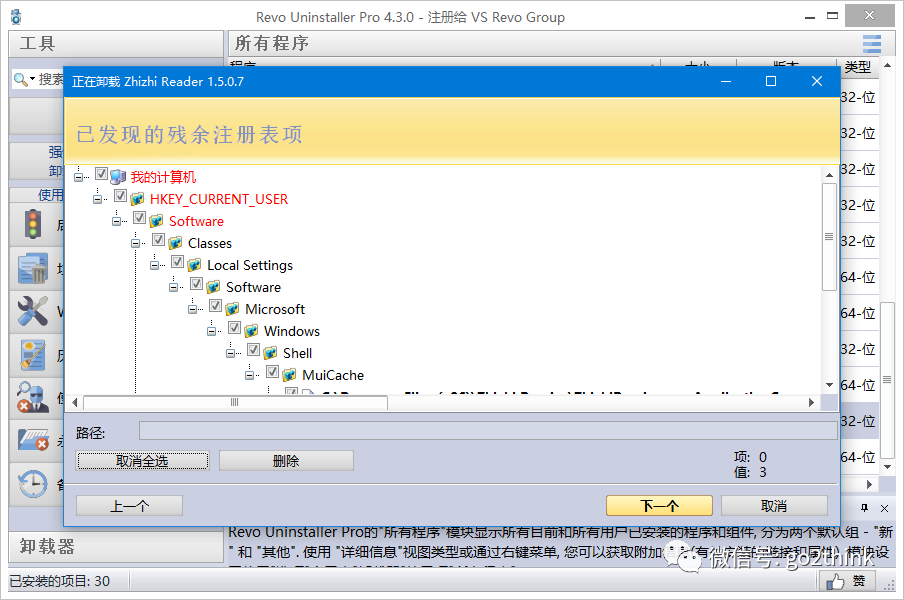Collapse the Shell node
The height and width of the screenshot is (600, 904).
click(x=231, y=353)
